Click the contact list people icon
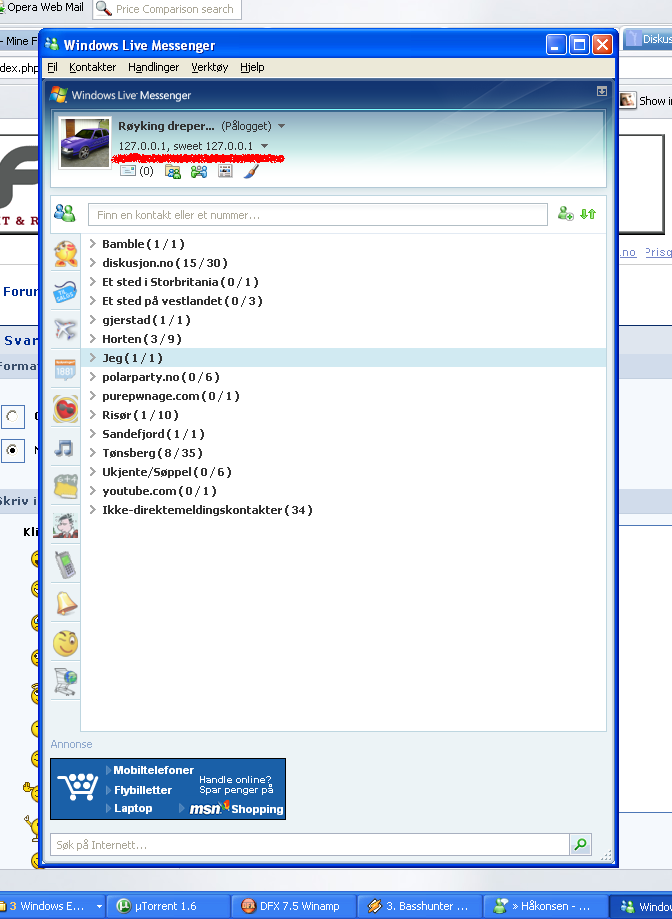Viewport: 672px width, 919px height. [x=65, y=213]
